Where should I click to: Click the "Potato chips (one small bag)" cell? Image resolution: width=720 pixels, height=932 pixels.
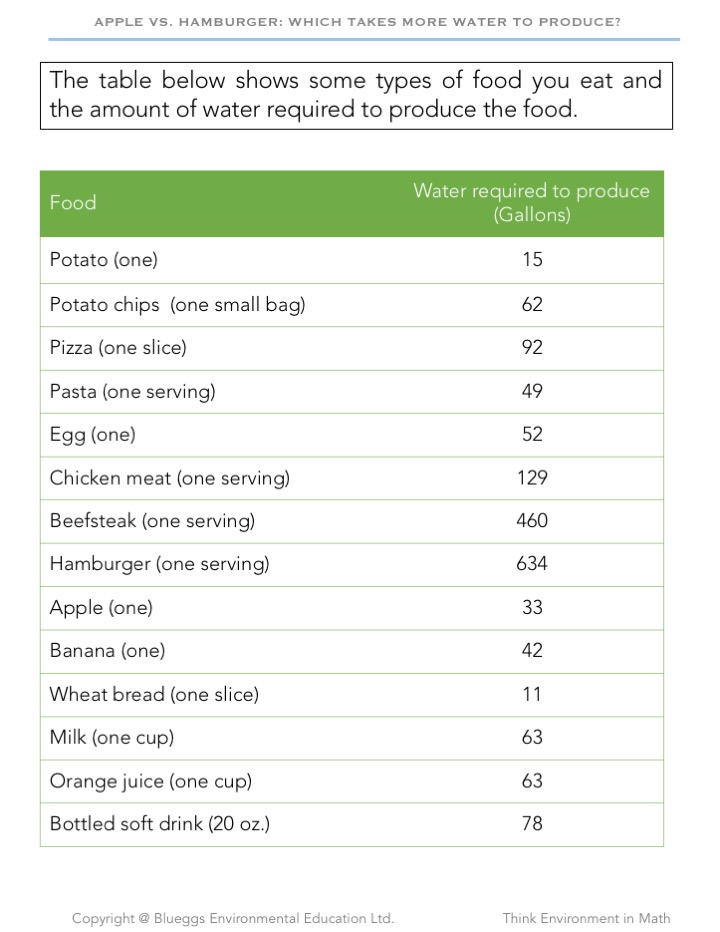(x=177, y=304)
